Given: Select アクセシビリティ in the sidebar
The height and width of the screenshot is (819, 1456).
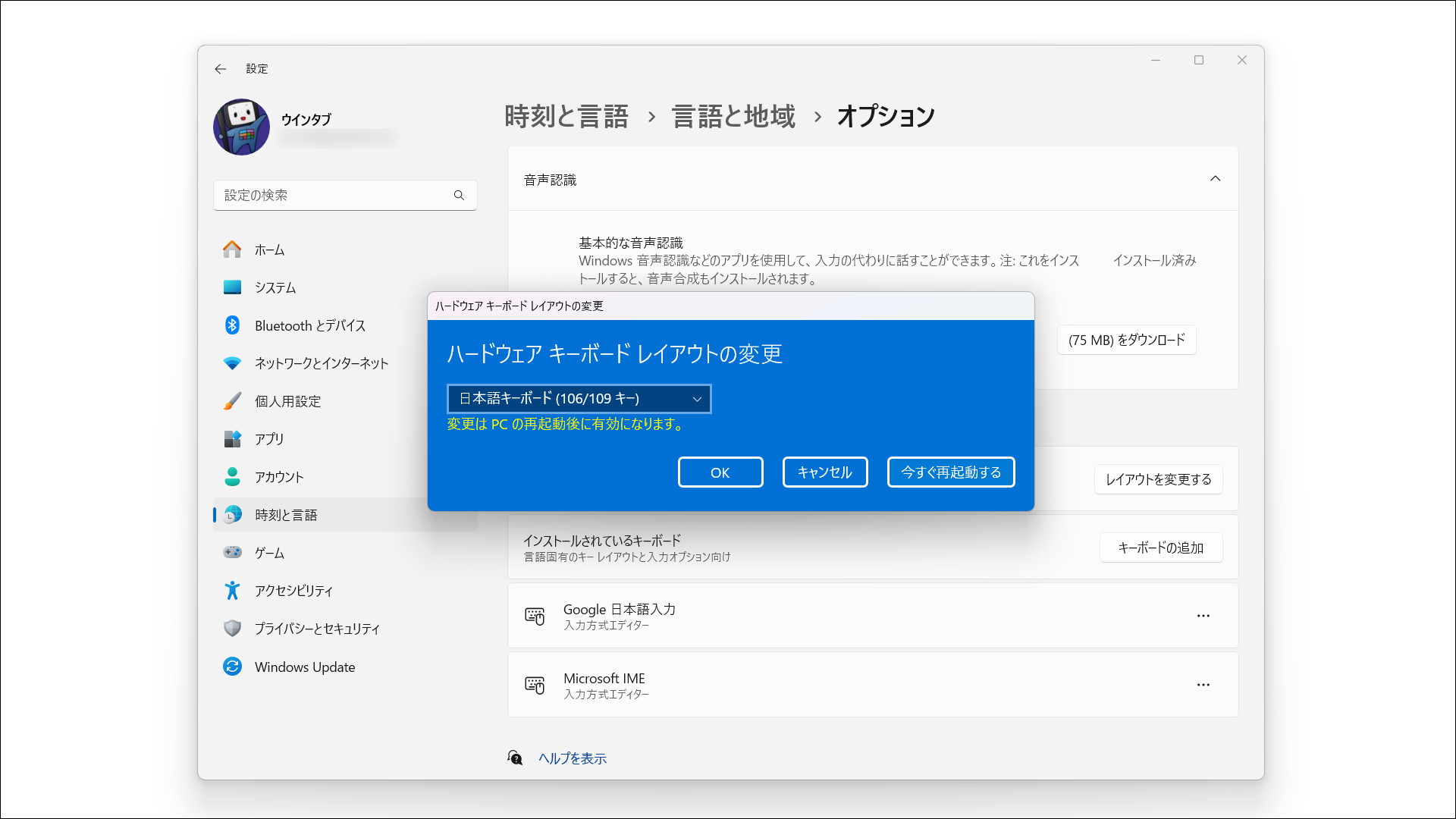Looking at the screenshot, I should (294, 590).
